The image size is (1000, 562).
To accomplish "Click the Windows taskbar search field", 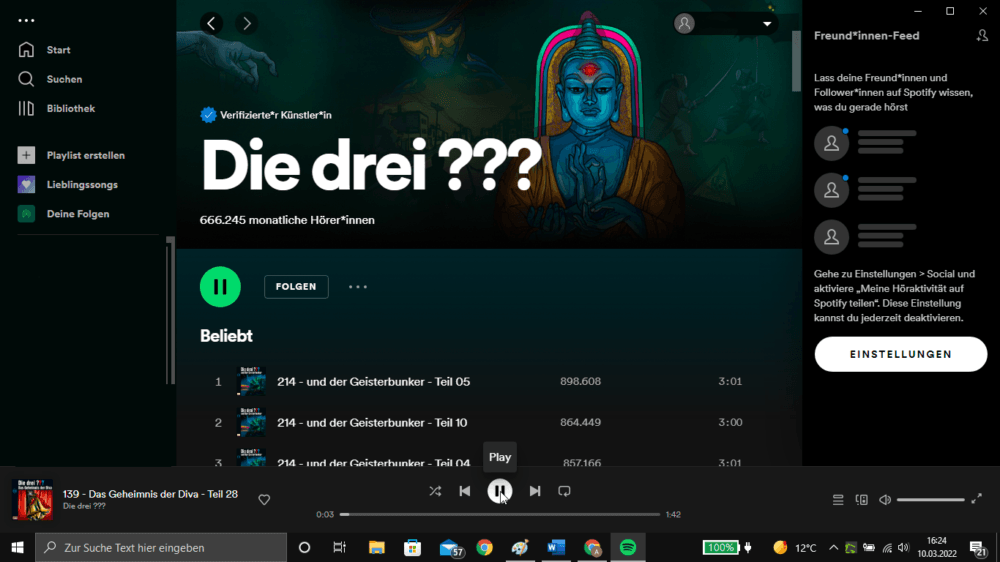I will click(161, 547).
